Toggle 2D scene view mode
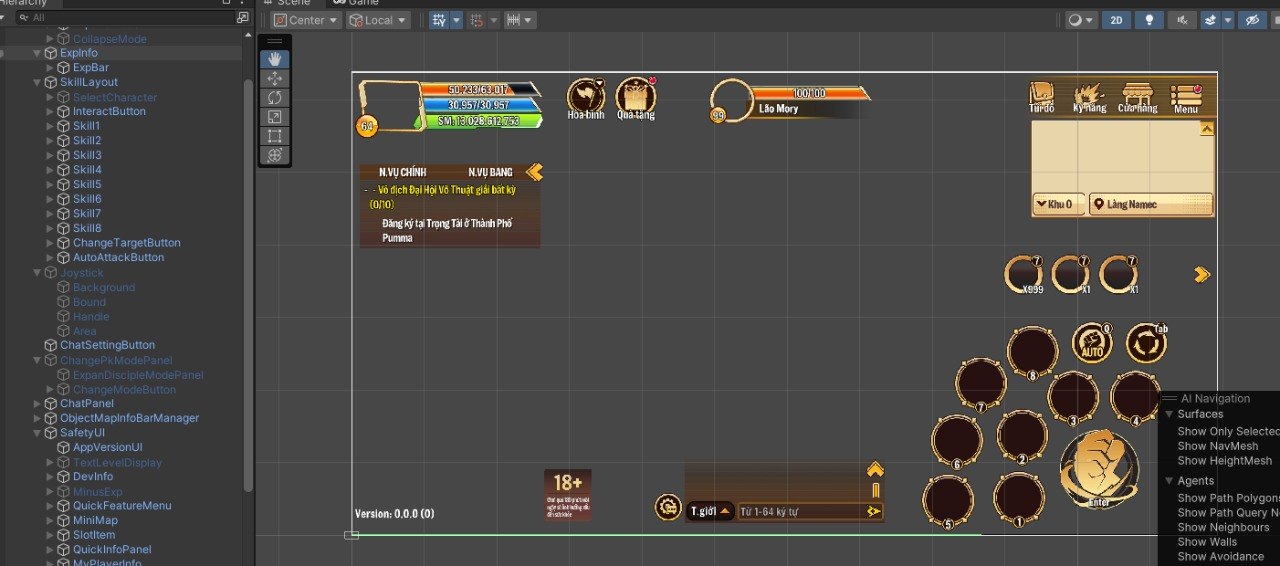 (x=1116, y=20)
